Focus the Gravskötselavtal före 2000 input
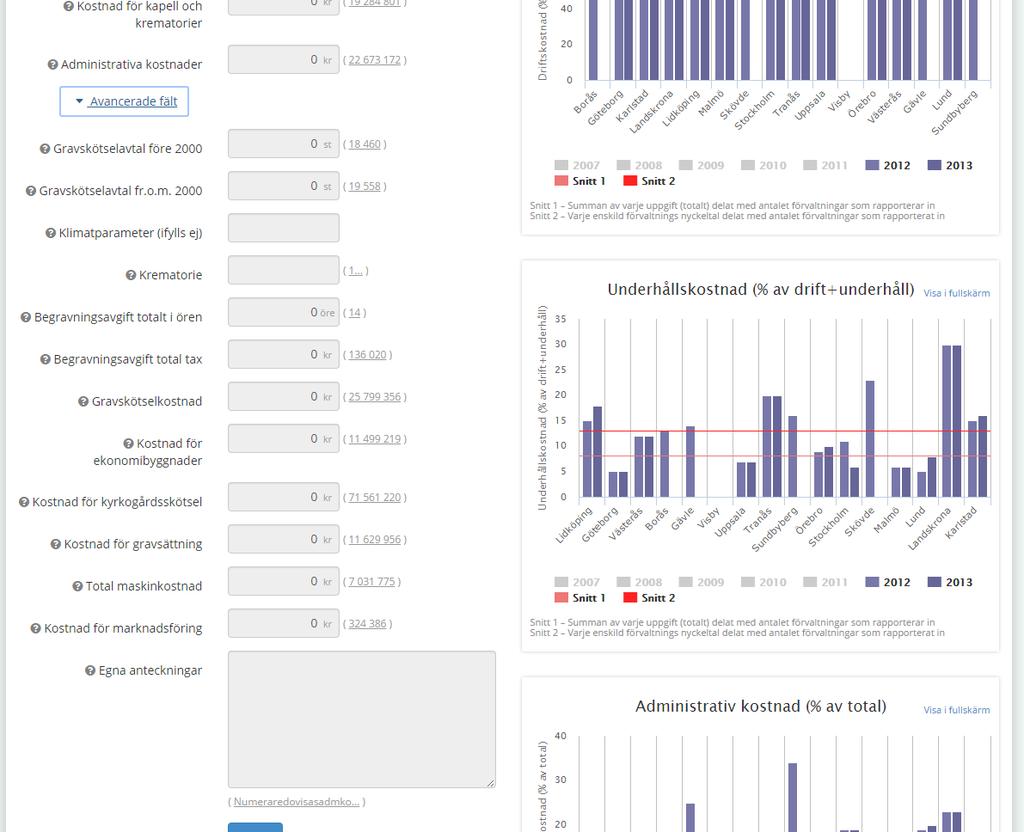 [283, 144]
